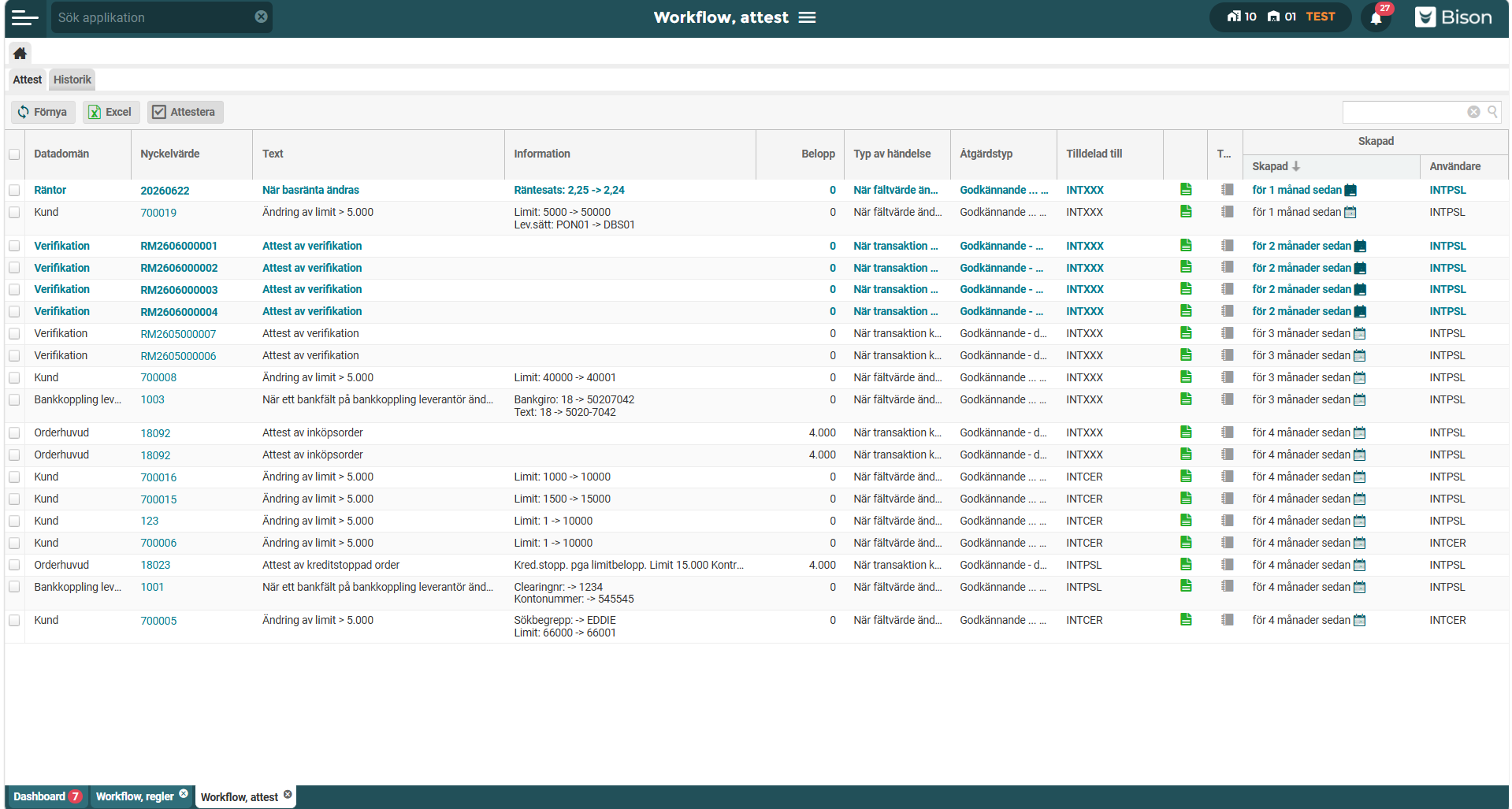Open the green document icon for Räntor row

1186,189
